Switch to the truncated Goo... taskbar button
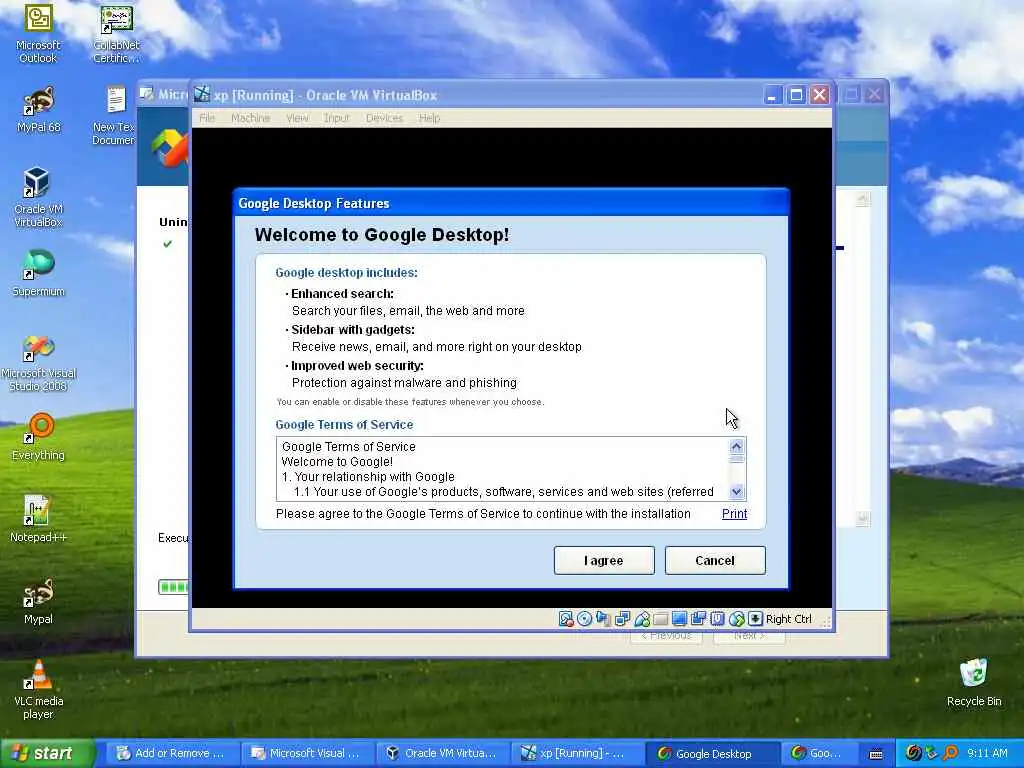 point(820,753)
